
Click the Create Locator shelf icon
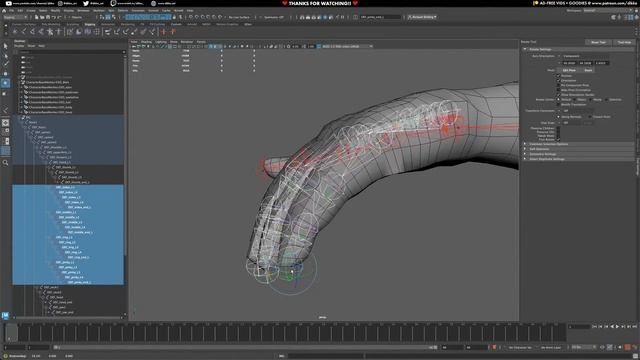point(15,31)
